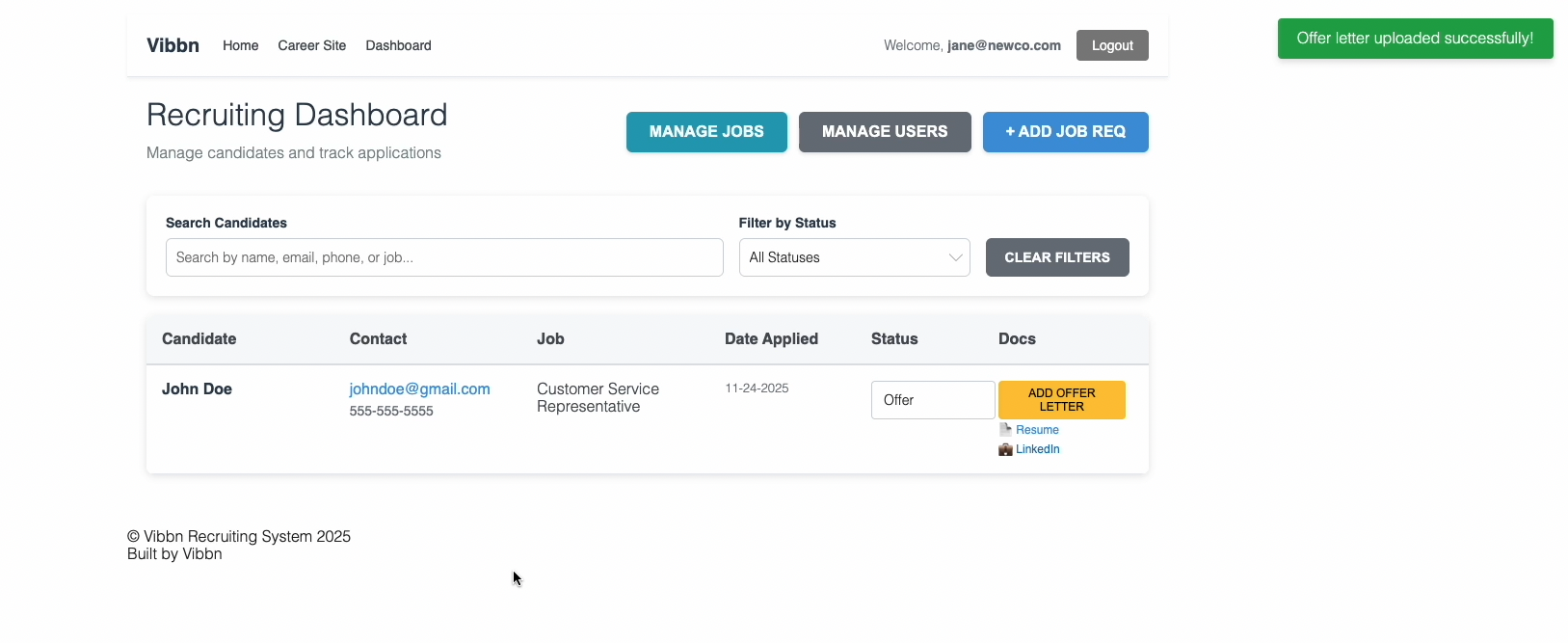Image resolution: width=1568 pixels, height=643 pixels.
Task: Open the Career Site nav item
Action: point(311,45)
